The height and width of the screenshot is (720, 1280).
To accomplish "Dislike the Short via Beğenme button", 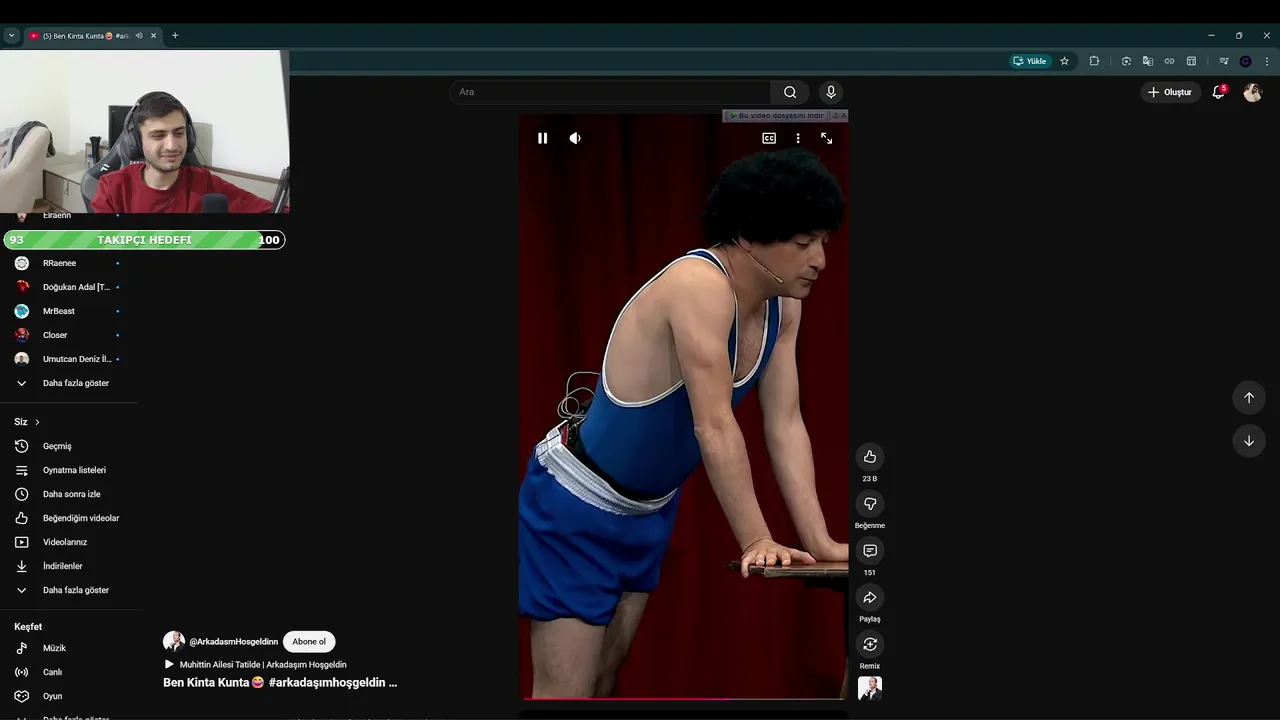I will coord(870,504).
